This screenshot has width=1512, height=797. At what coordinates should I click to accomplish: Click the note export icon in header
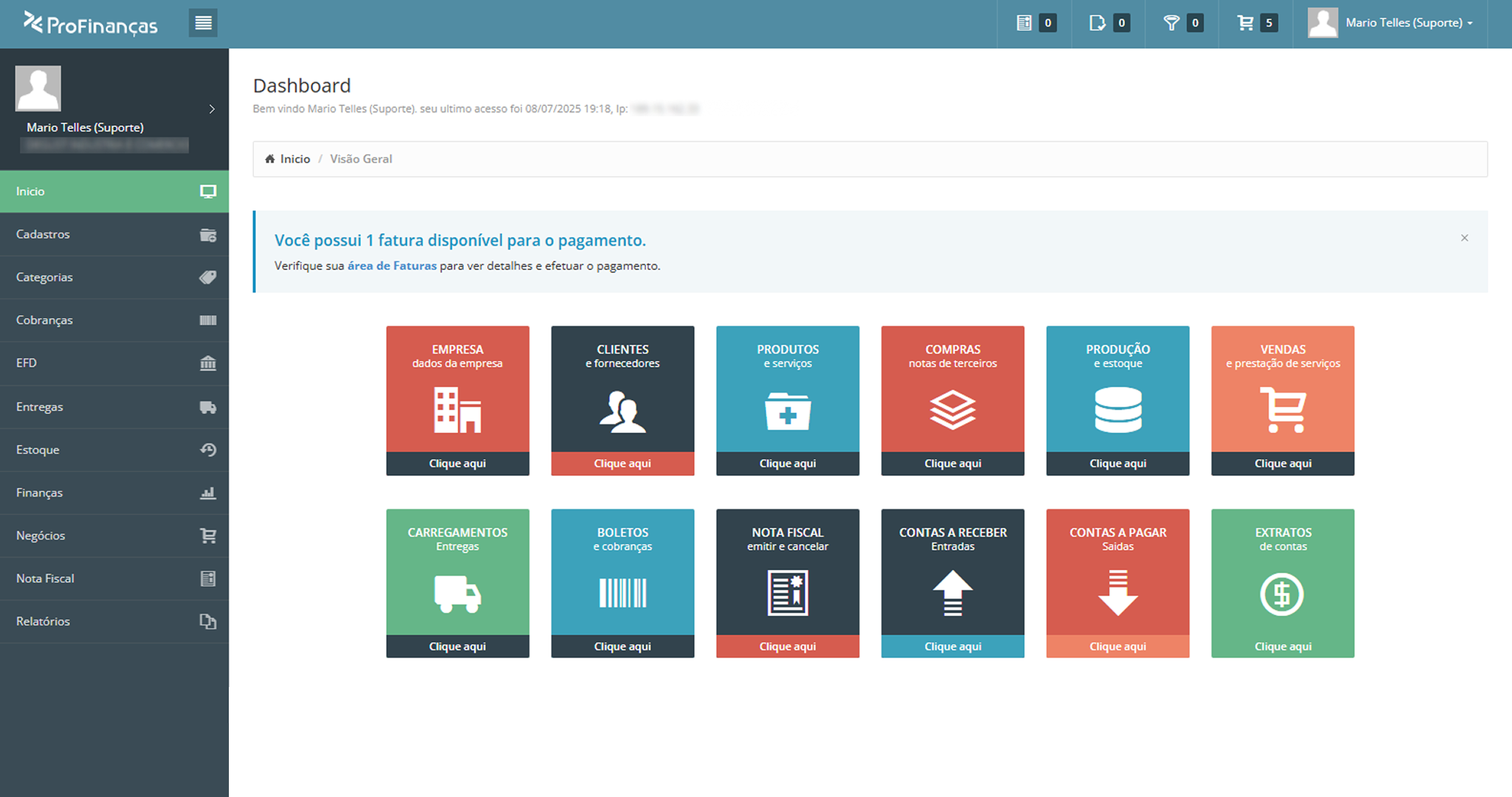pos(1097,23)
